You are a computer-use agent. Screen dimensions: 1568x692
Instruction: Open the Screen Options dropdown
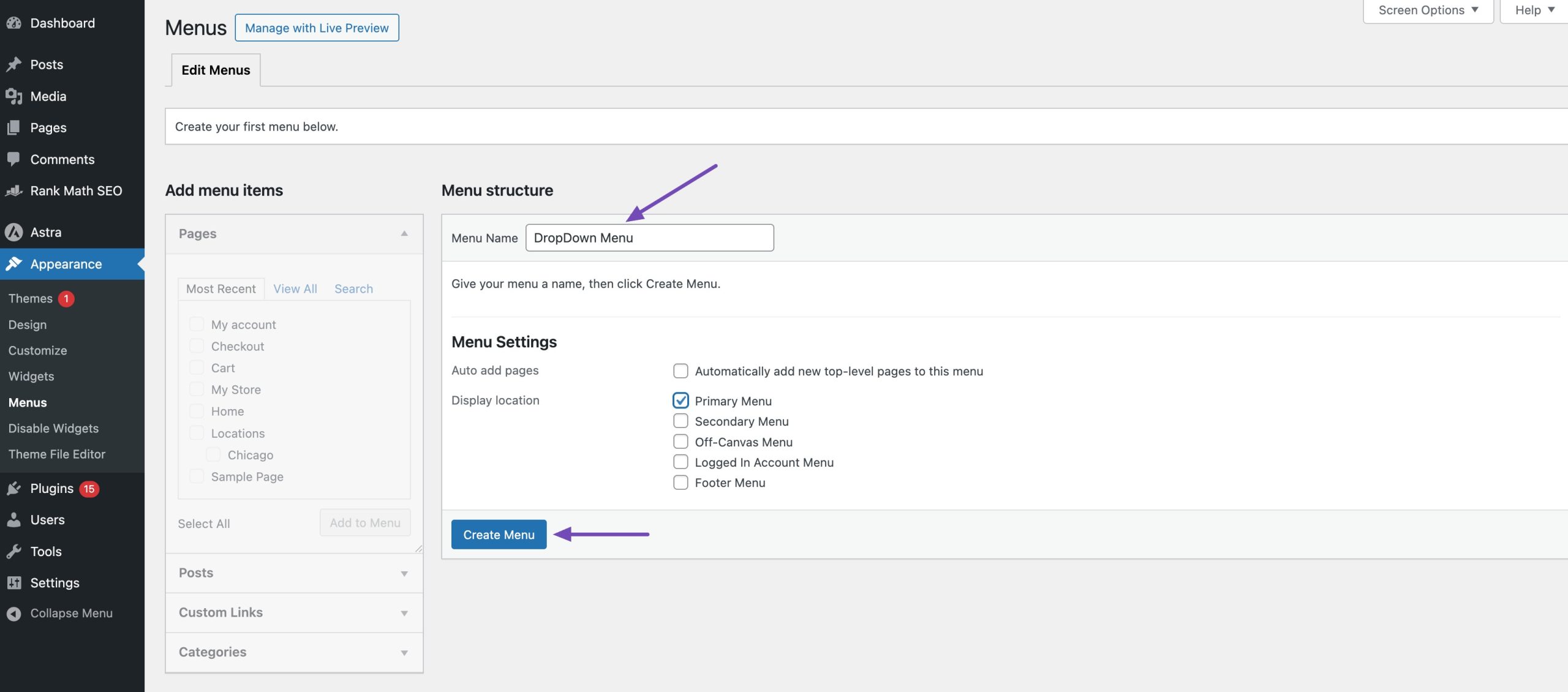(x=1428, y=10)
